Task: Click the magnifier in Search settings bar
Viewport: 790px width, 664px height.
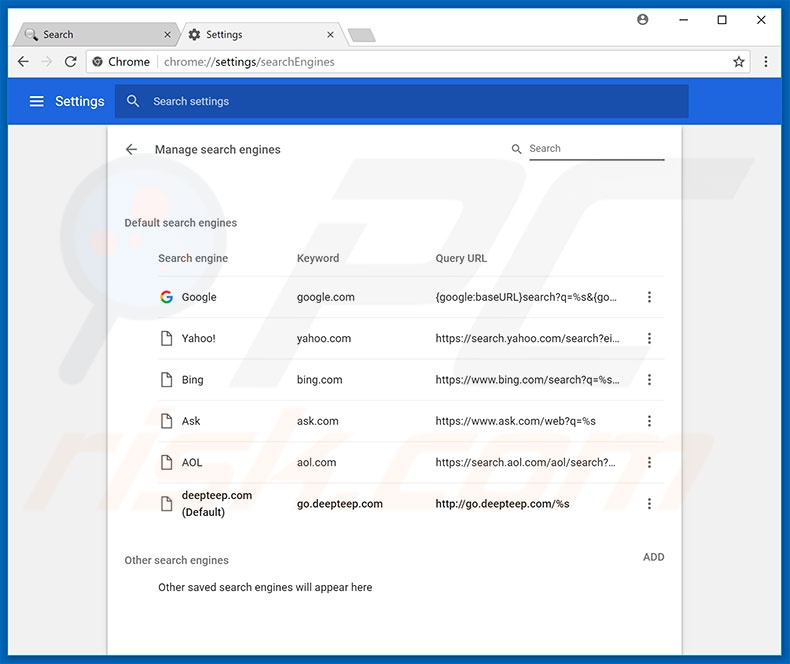Action: (x=133, y=101)
